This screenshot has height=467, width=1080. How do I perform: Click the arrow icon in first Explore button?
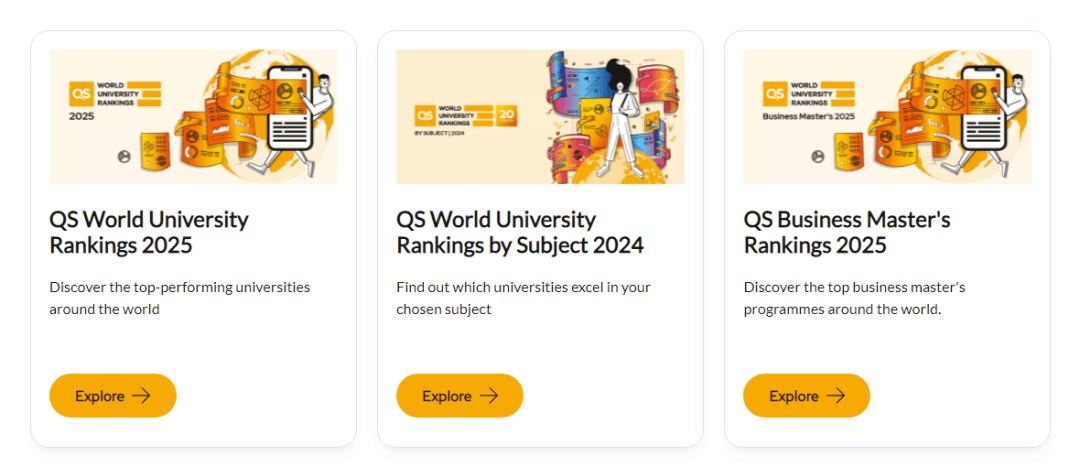coord(141,396)
